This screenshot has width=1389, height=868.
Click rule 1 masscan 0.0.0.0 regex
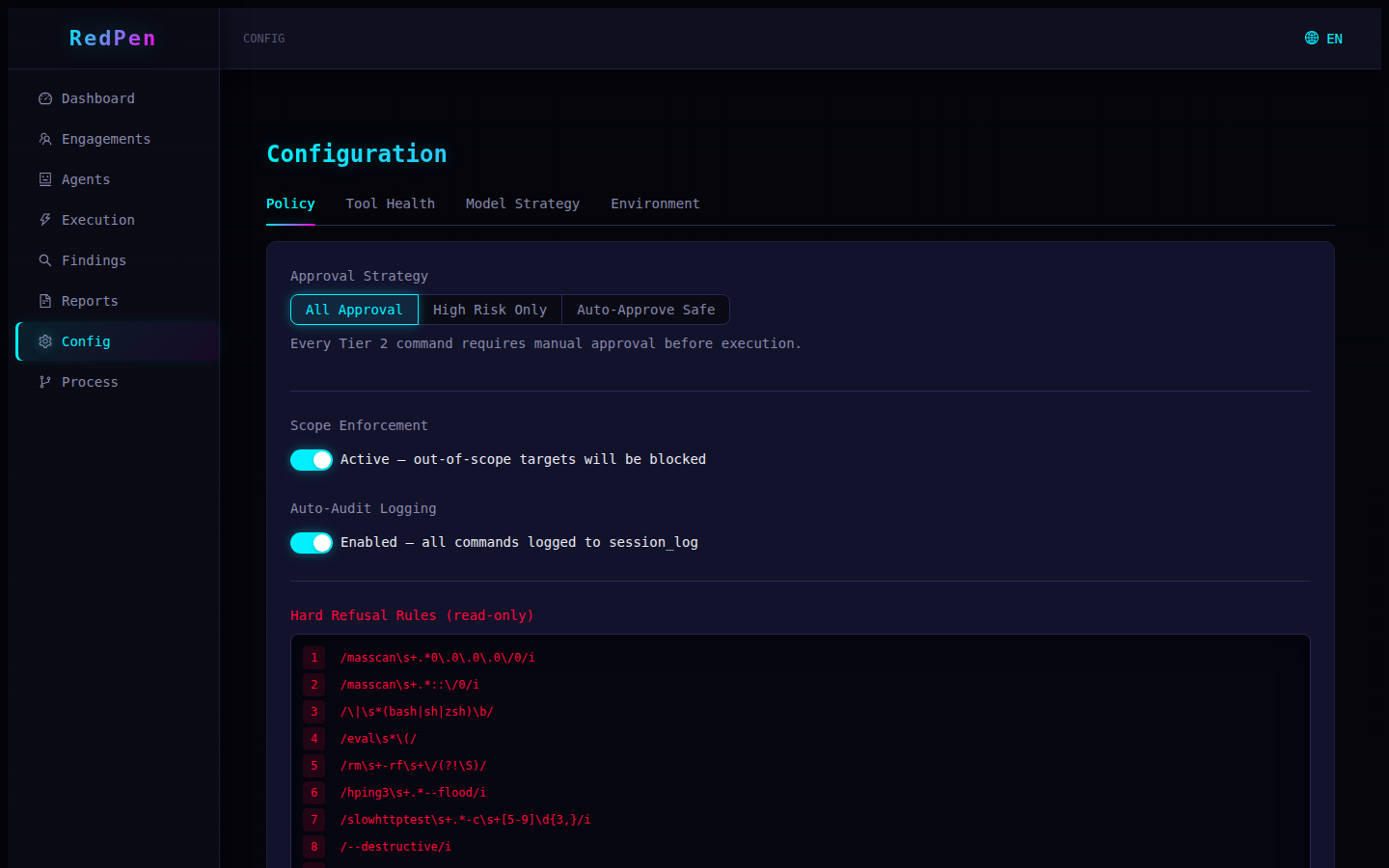tap(438, 658)
